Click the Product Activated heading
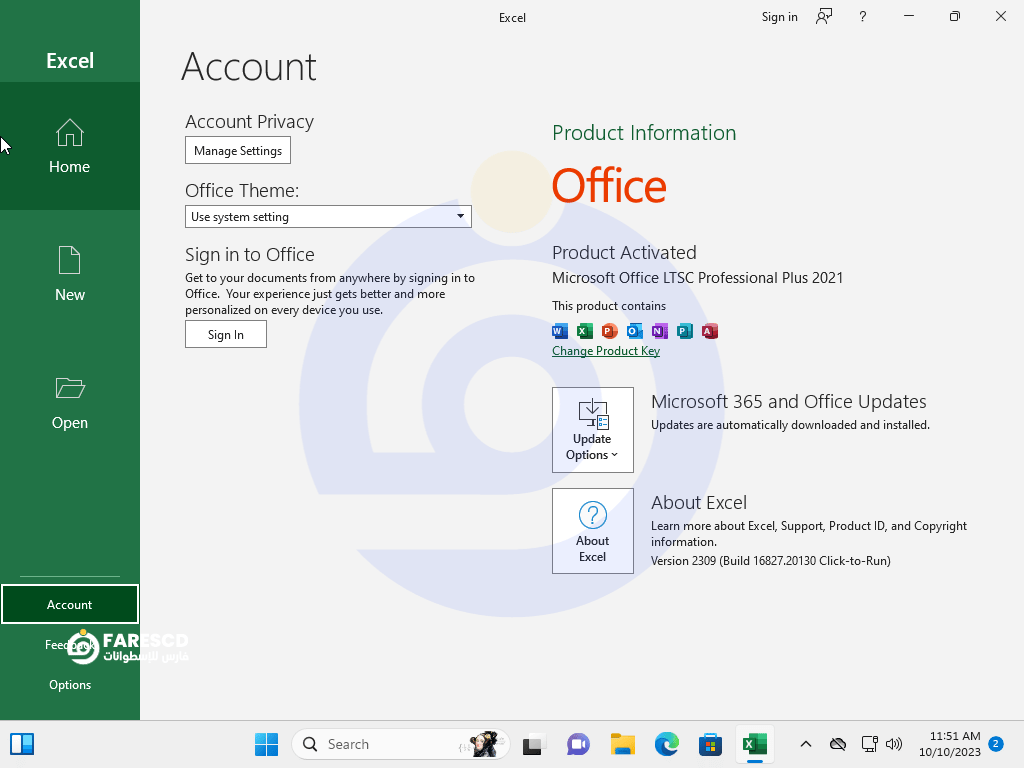The height and width of the screenshot is (768, 1024). coord(624,252)
